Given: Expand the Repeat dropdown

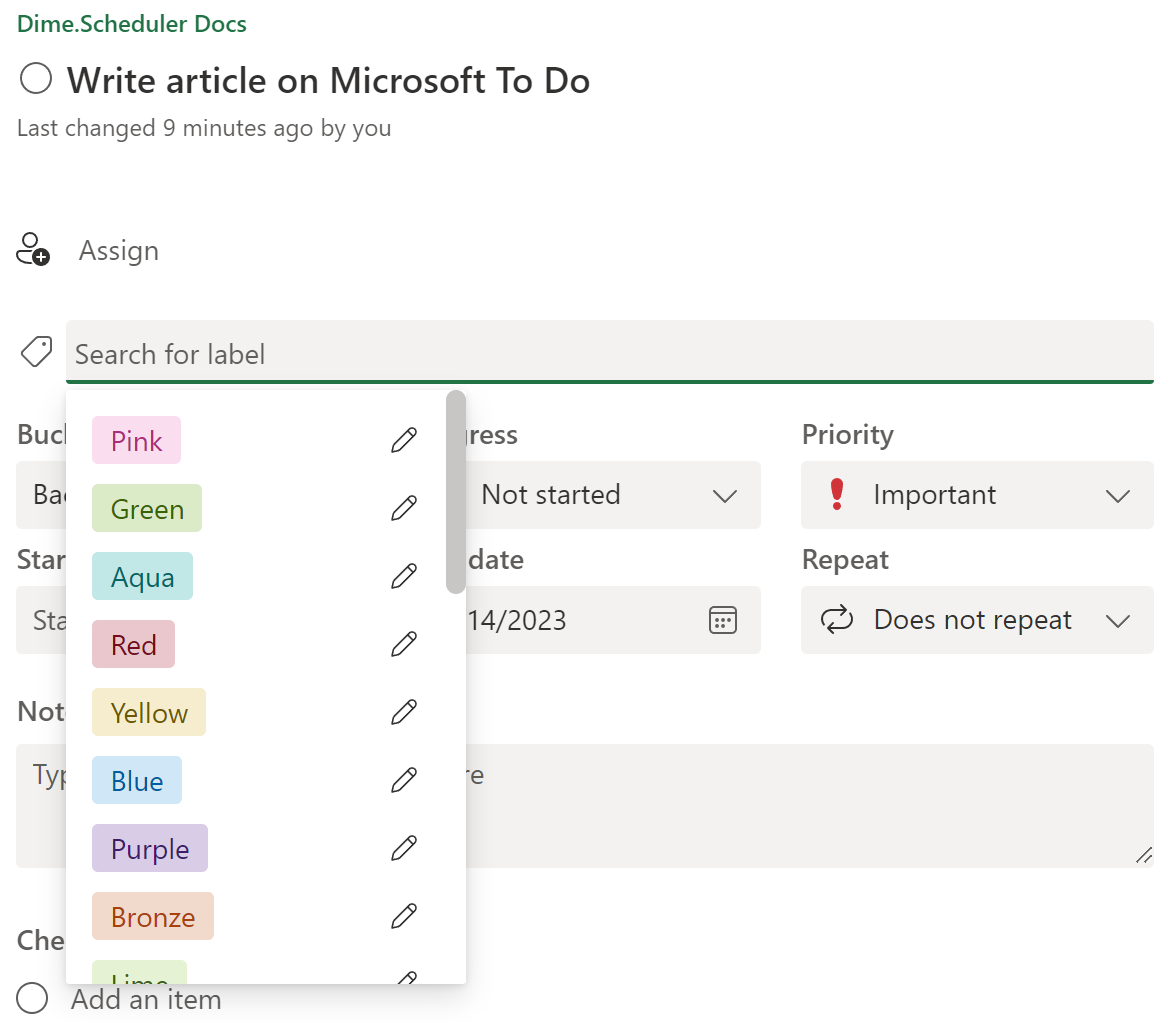Looking at the screenshot, I should tap(976, 620).
